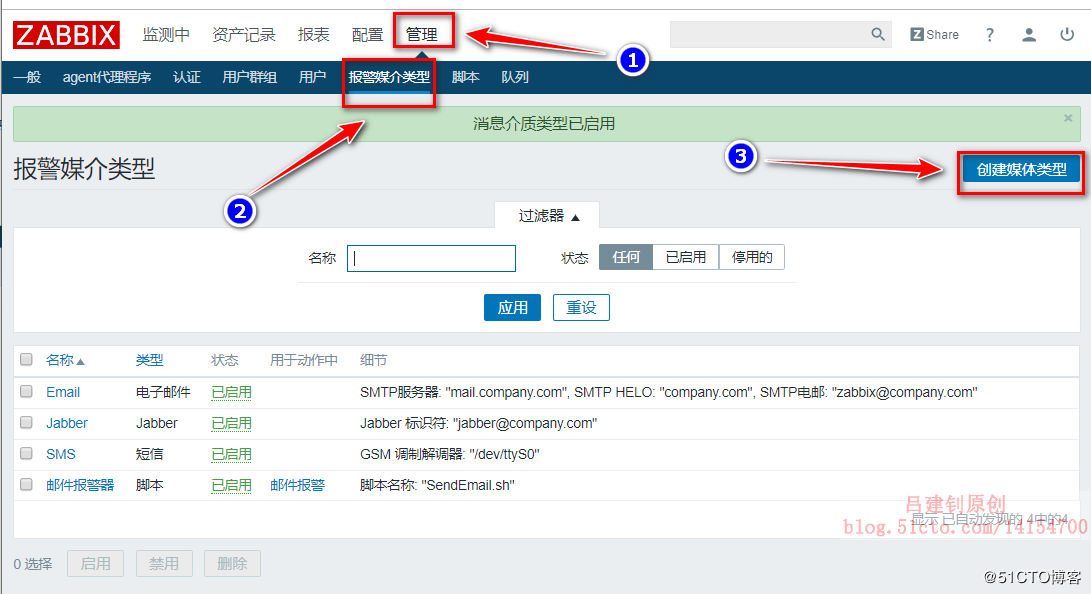Click the 应用 filter button
Screen dimensions: 1091x594
click(512, 307)
